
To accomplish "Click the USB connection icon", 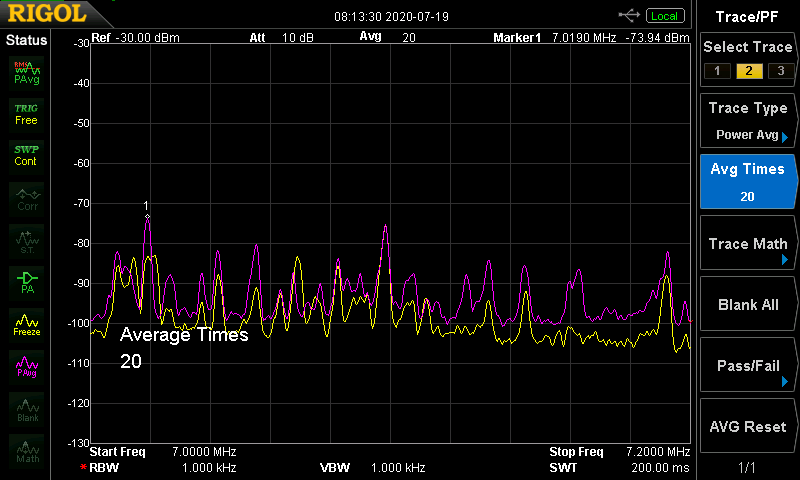I will point(629,16).
